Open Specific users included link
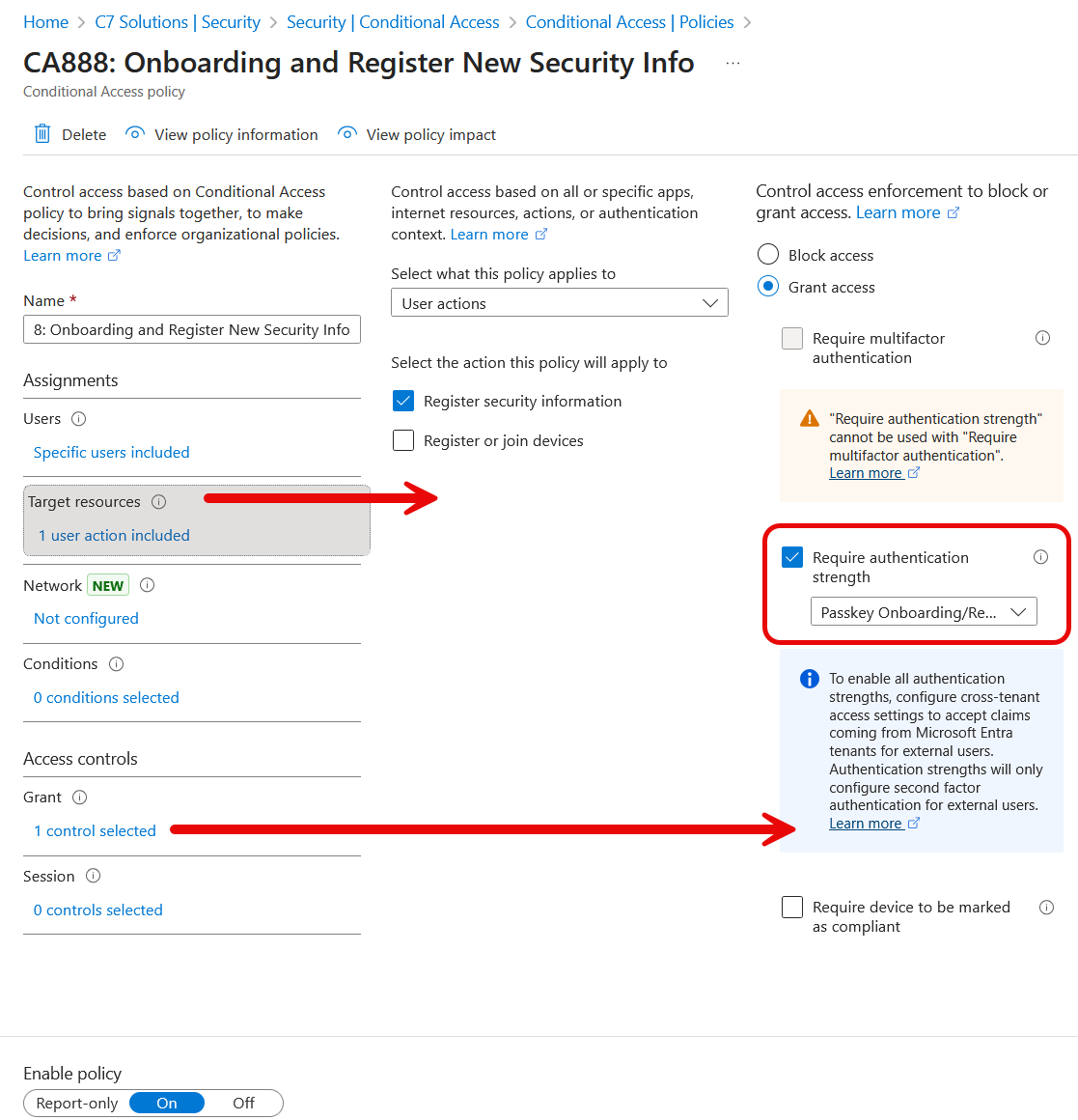Image resolution: width=1078 pixels, height=1120 pixels. point(112,453)
